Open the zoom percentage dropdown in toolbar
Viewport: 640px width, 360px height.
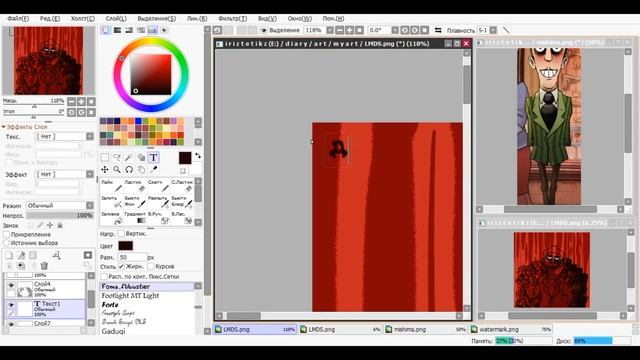[x=330, y=30]
